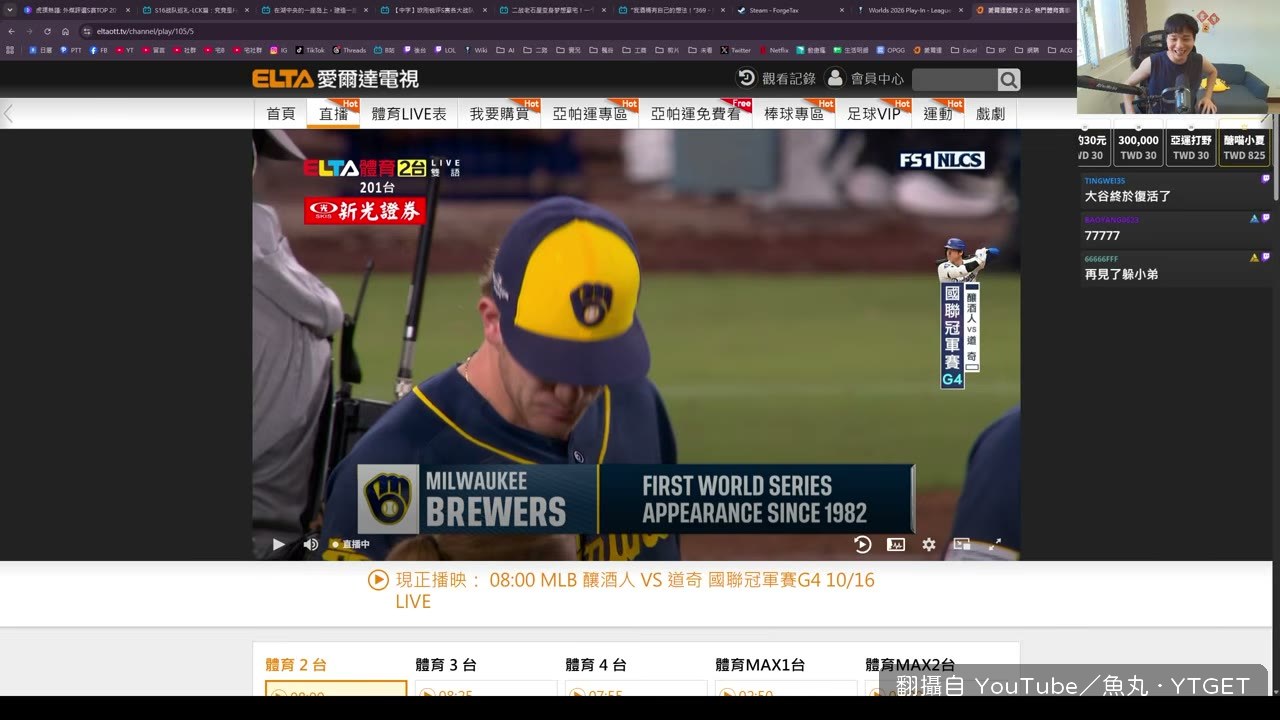
Task: Mute the video player volume
Action: click(x=311, y=544)
